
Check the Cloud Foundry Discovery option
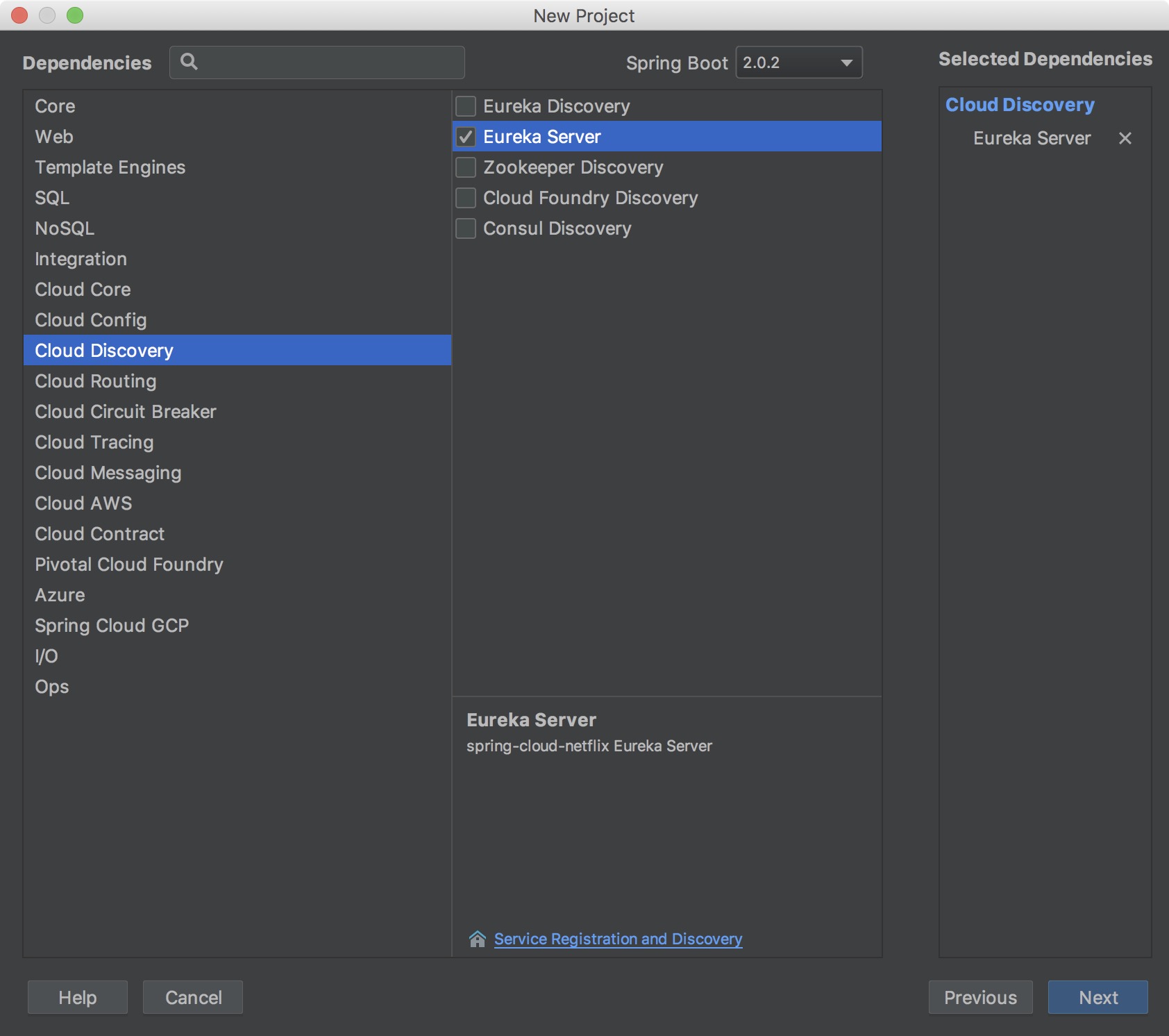tap(466, 198)
